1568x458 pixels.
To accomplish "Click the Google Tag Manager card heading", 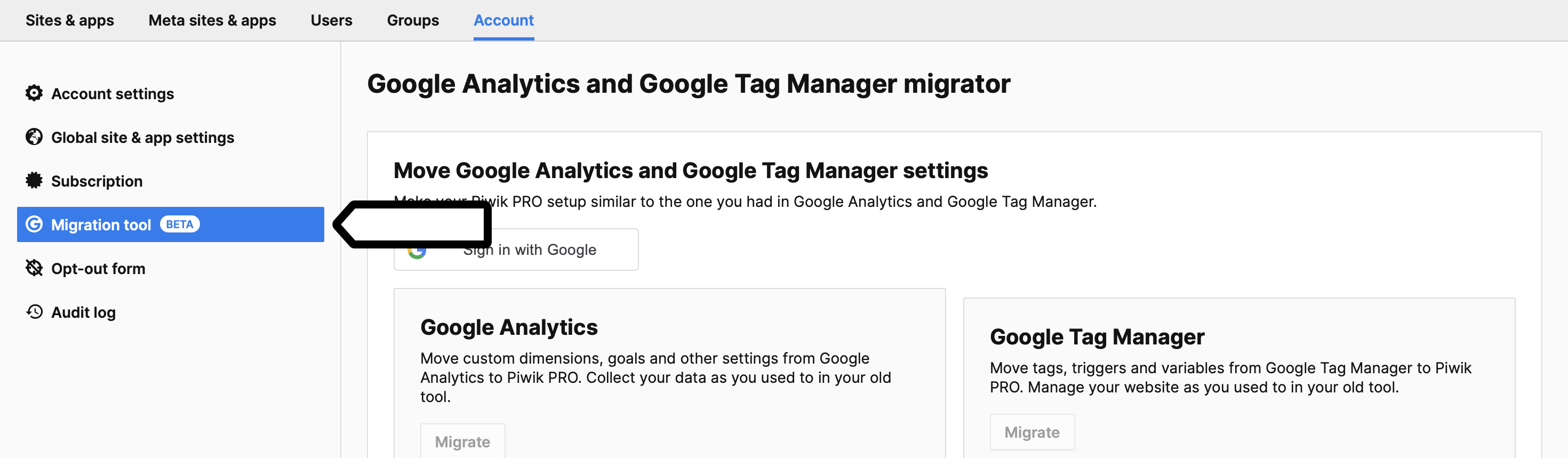I will 1097,337.
